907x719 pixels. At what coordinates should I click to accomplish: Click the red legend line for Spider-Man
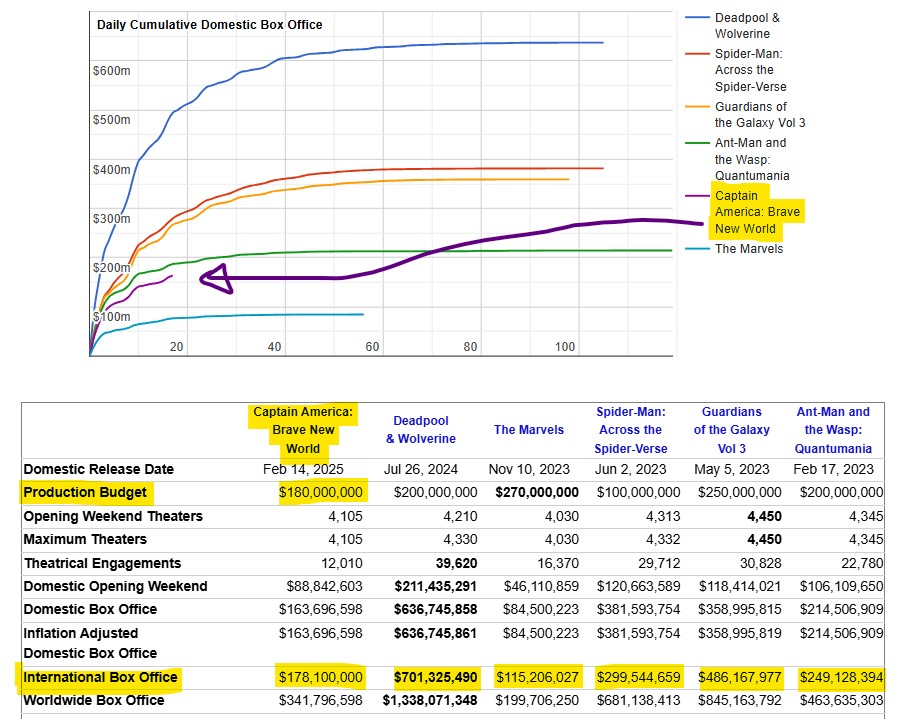tap(696, 54)
